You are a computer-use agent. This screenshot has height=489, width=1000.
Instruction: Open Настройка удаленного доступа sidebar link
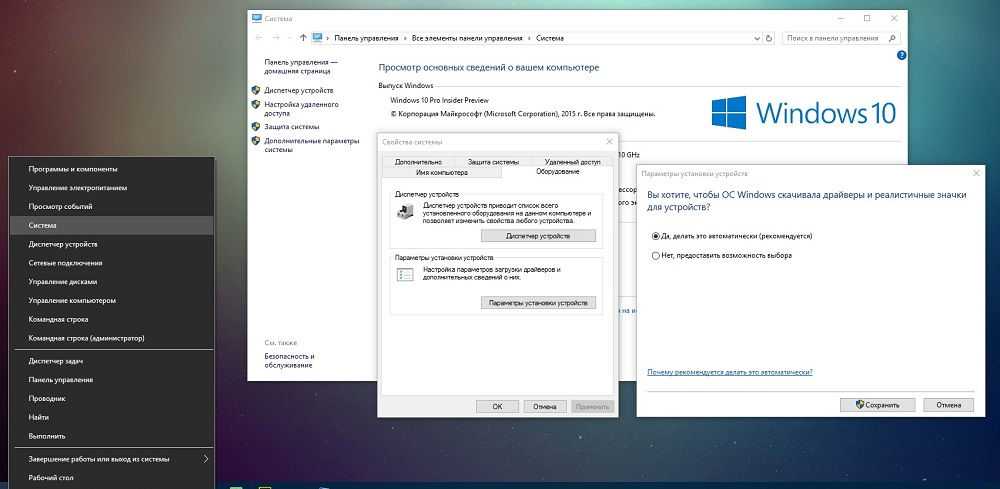[302, 108]
